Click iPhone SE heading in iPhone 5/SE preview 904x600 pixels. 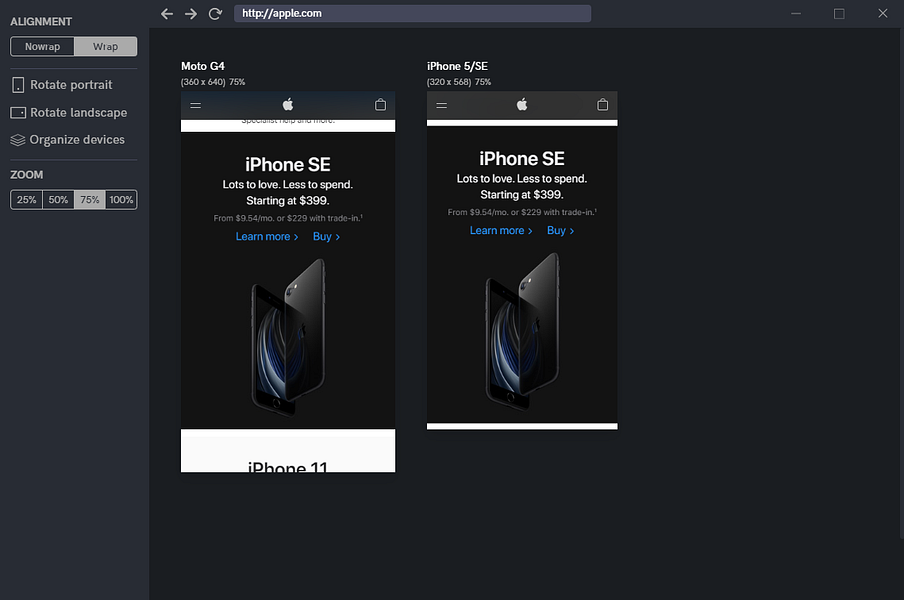[x=522, y=159]
